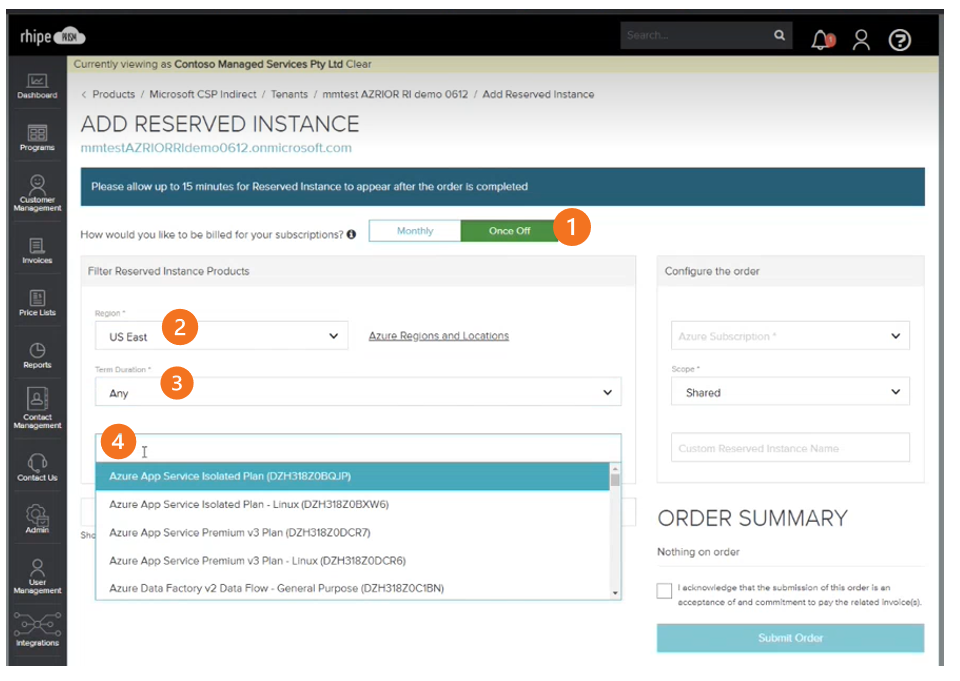Click the Custom Reserved Instance Name field
This screenshot has width=960, height=681.
[790, 448]
